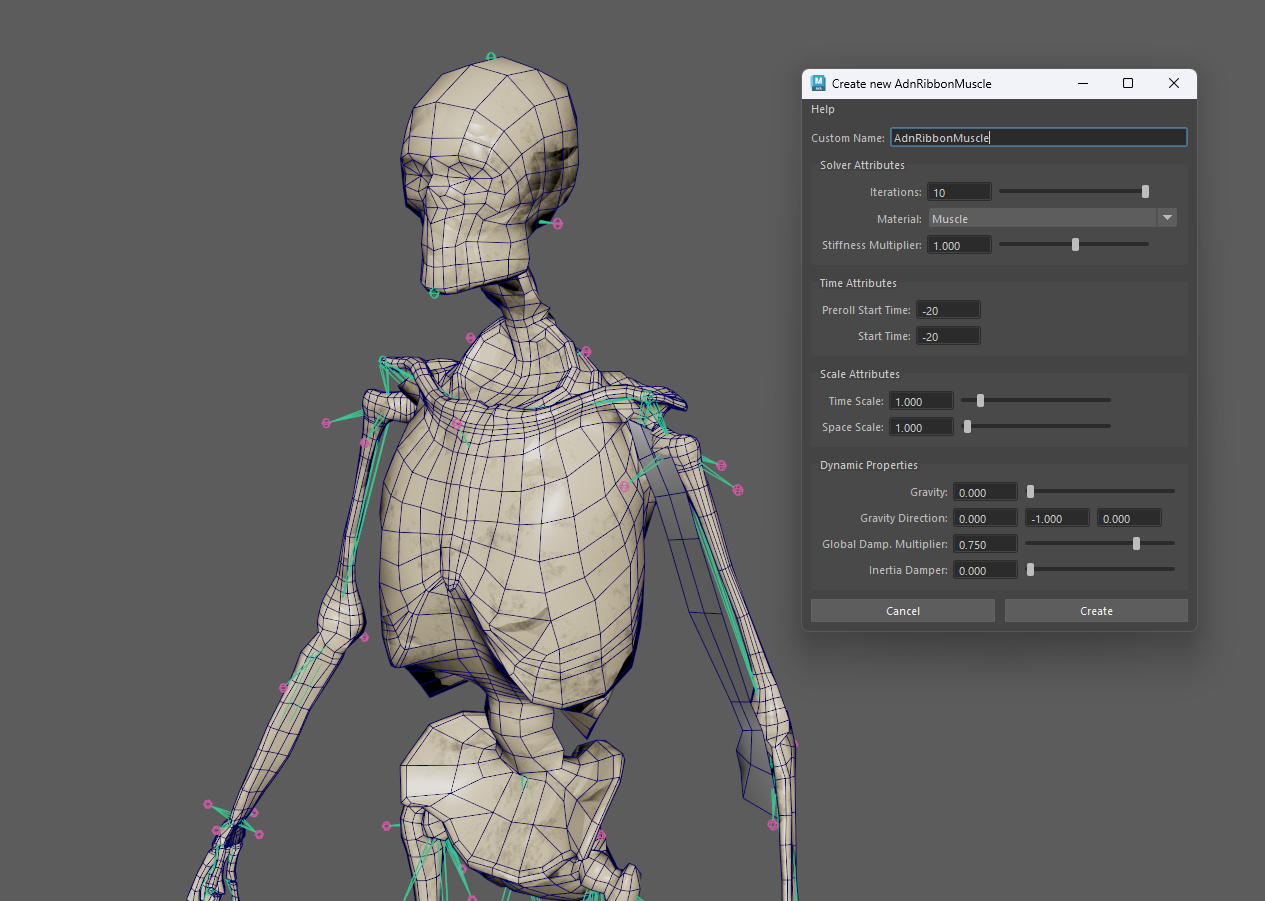This screenshot has width=1265, height=901.
Task: Select the Preroll Start Time field
Action: [948, 311]
